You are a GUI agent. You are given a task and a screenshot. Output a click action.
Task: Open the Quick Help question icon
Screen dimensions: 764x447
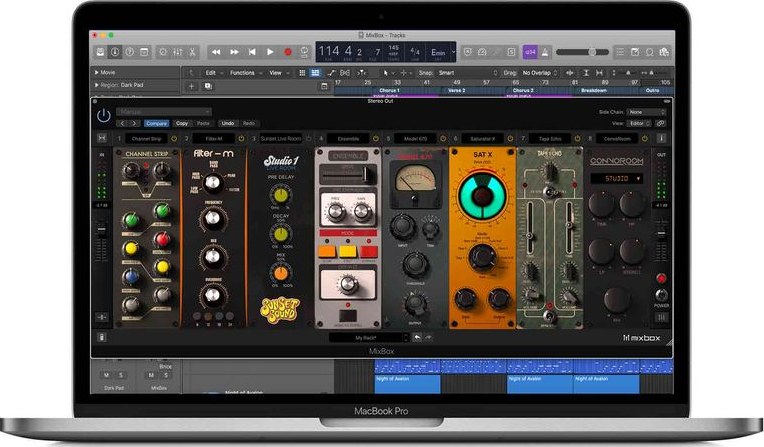pos(130,52)
